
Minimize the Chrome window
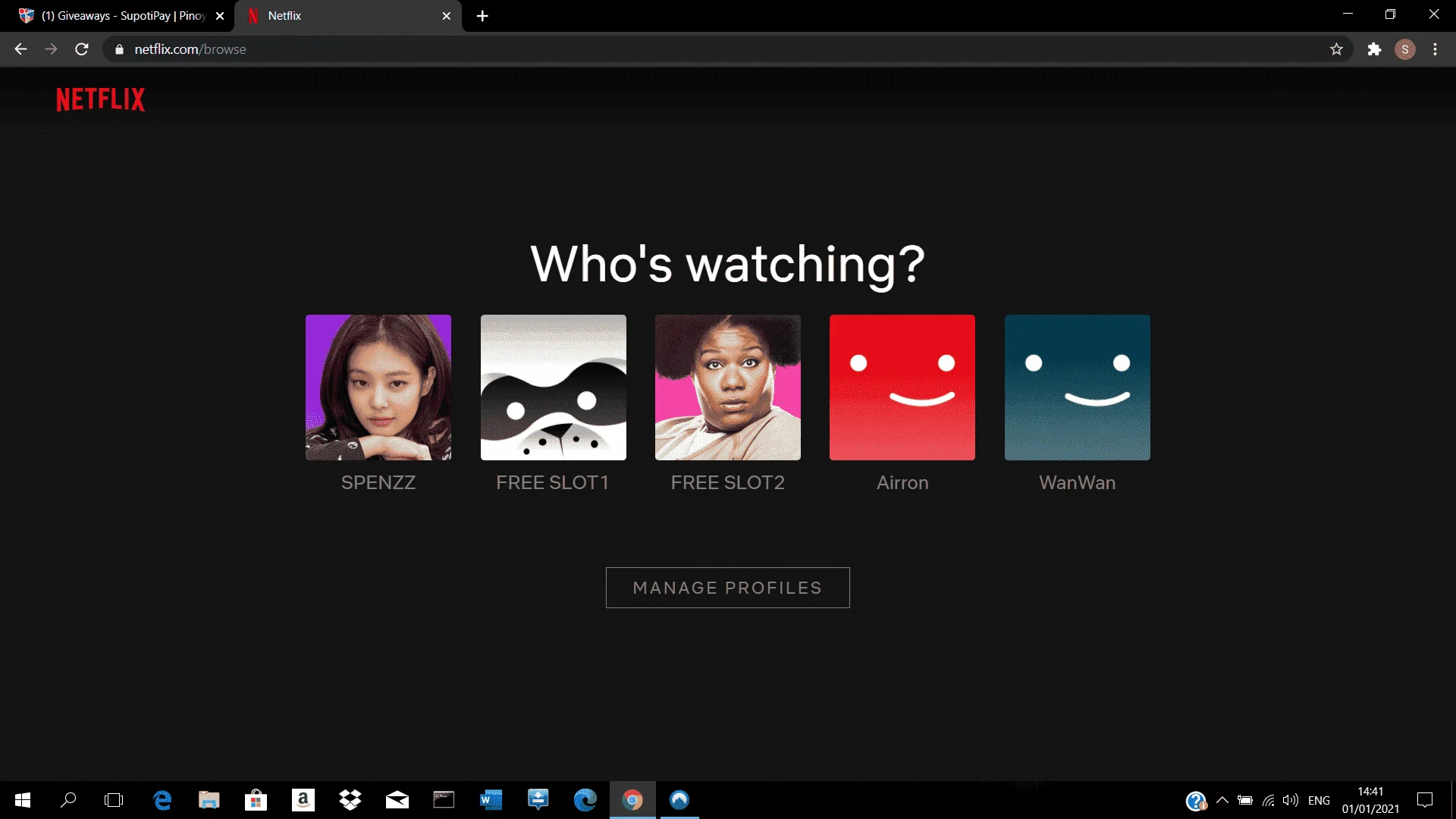coord(1348,14)
